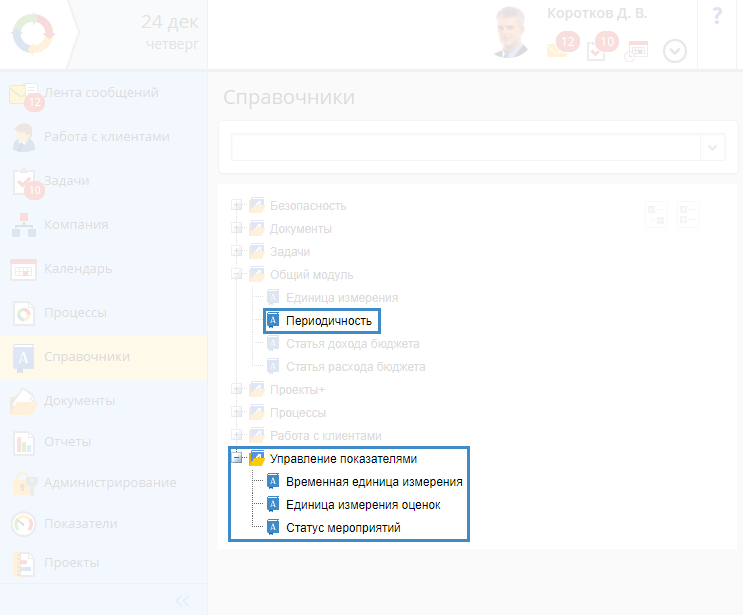
Task: Open Отчеты section in sidebar
Action: click(x=103, y=442)
